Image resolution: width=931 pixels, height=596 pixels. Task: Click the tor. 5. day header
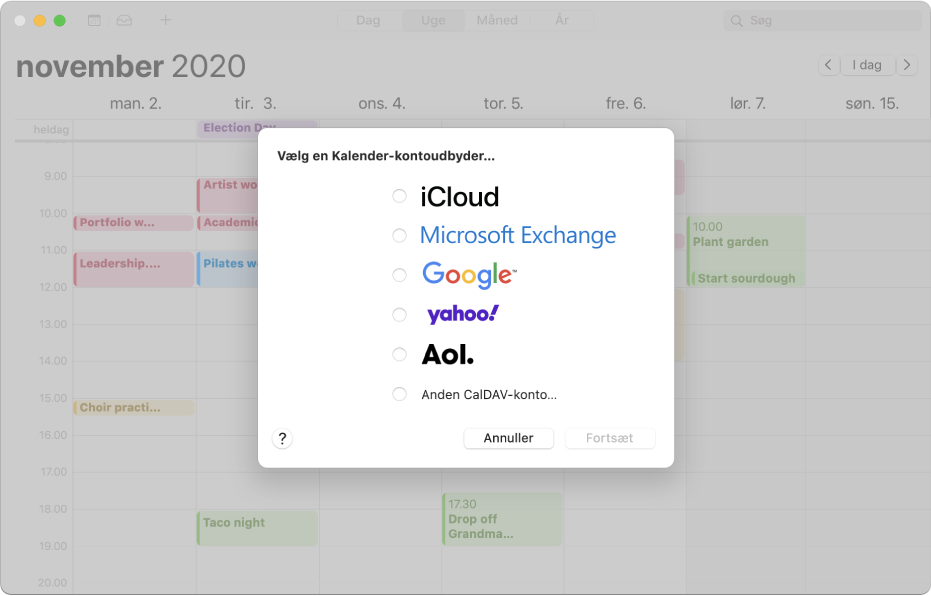click(504, 104)
